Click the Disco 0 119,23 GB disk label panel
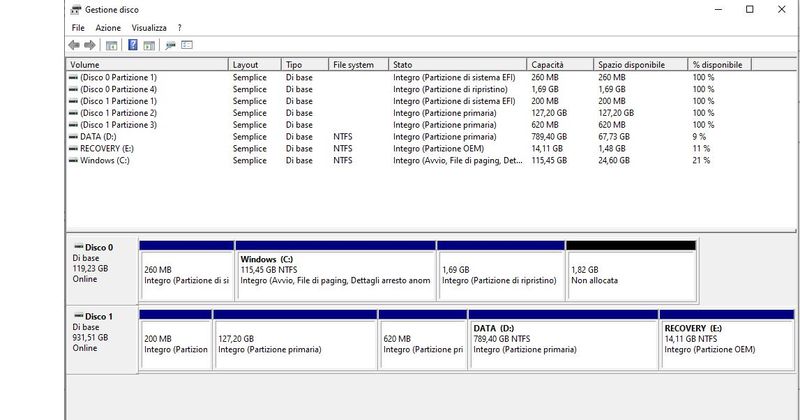The width and height of the screenshot is (800, 420). click(x=102, y=270)
